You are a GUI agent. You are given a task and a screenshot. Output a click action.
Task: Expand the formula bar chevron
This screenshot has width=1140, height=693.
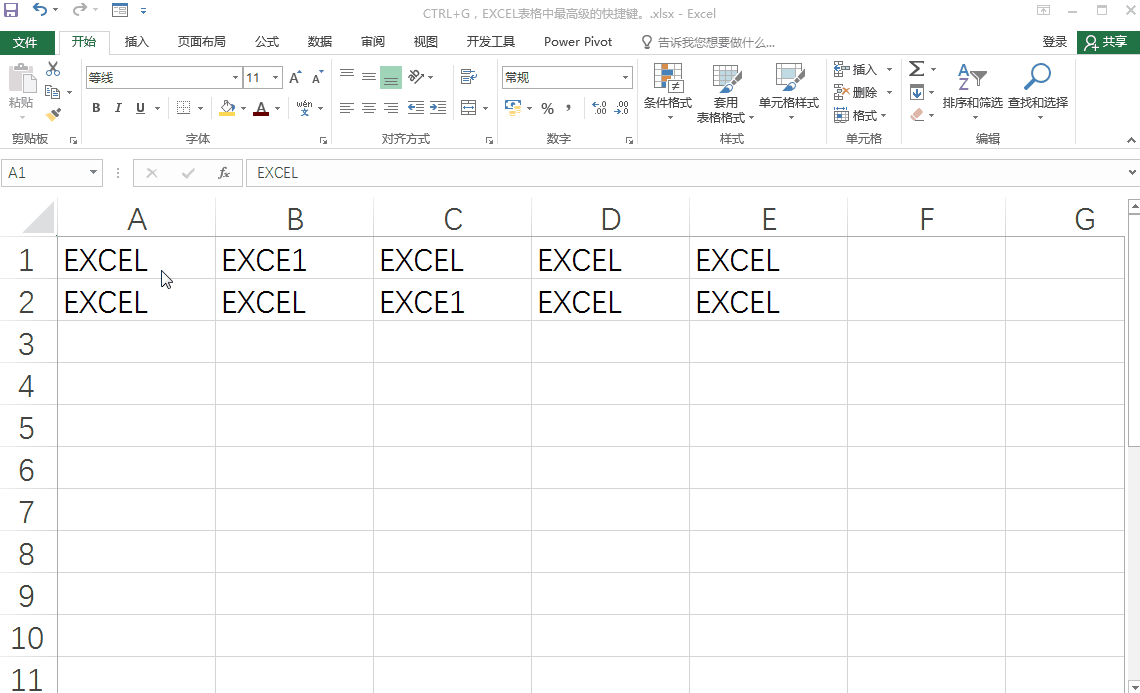coord(1132,173)
